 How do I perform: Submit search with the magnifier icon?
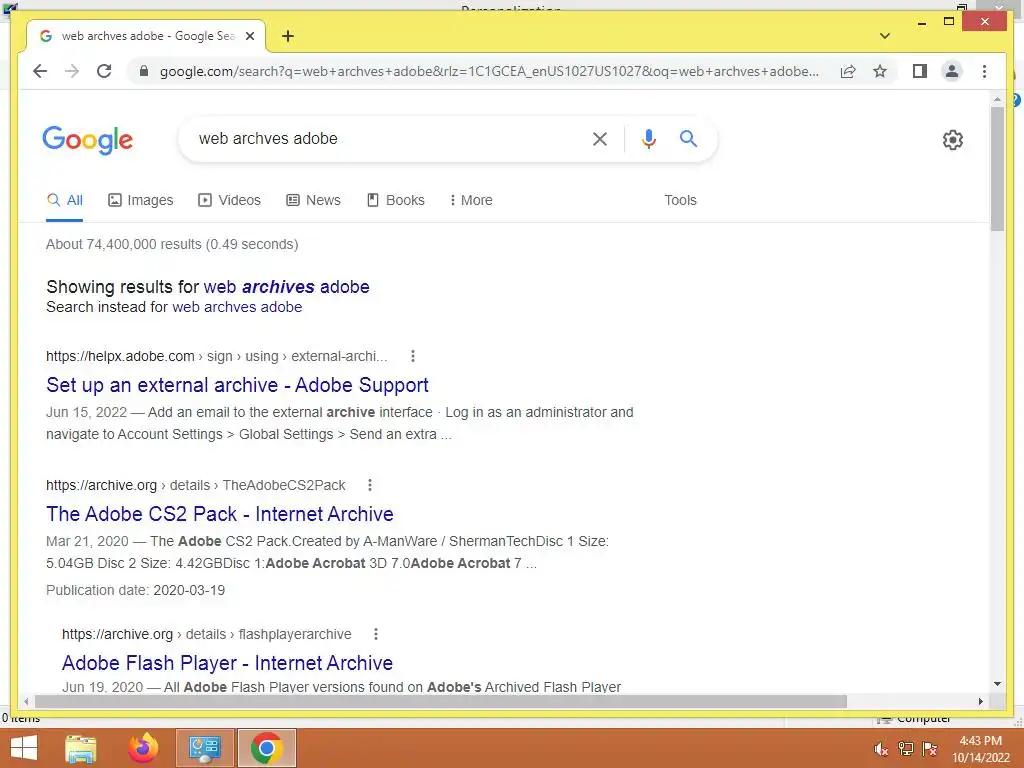pos(688,138)
